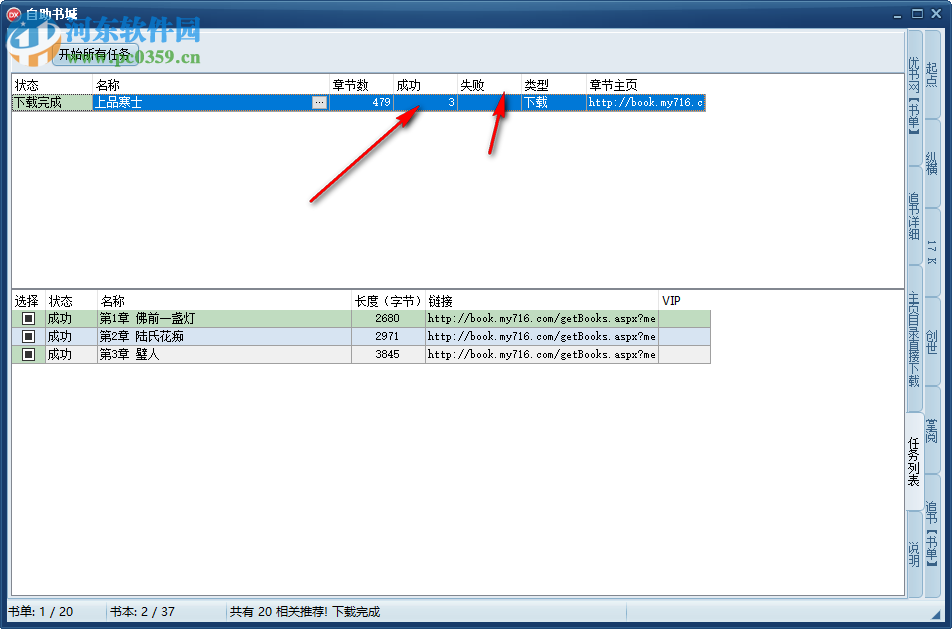This screenshot has height=629, width=952.
Task: Switch to the 起点 side tab
Action: (932, 74)
